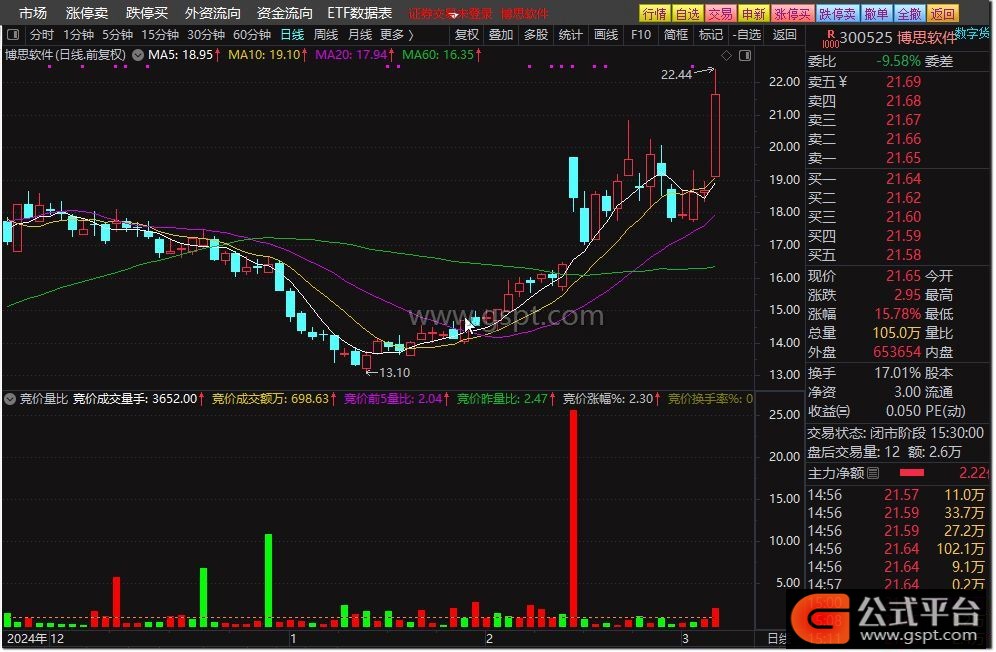
Task: Click the tallest red volume bar
Action: pyautogui.click(x=574, y=519)
